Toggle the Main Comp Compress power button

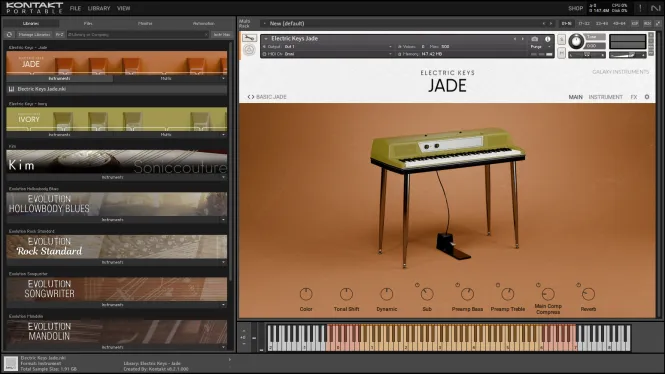[x=538, y=285]
